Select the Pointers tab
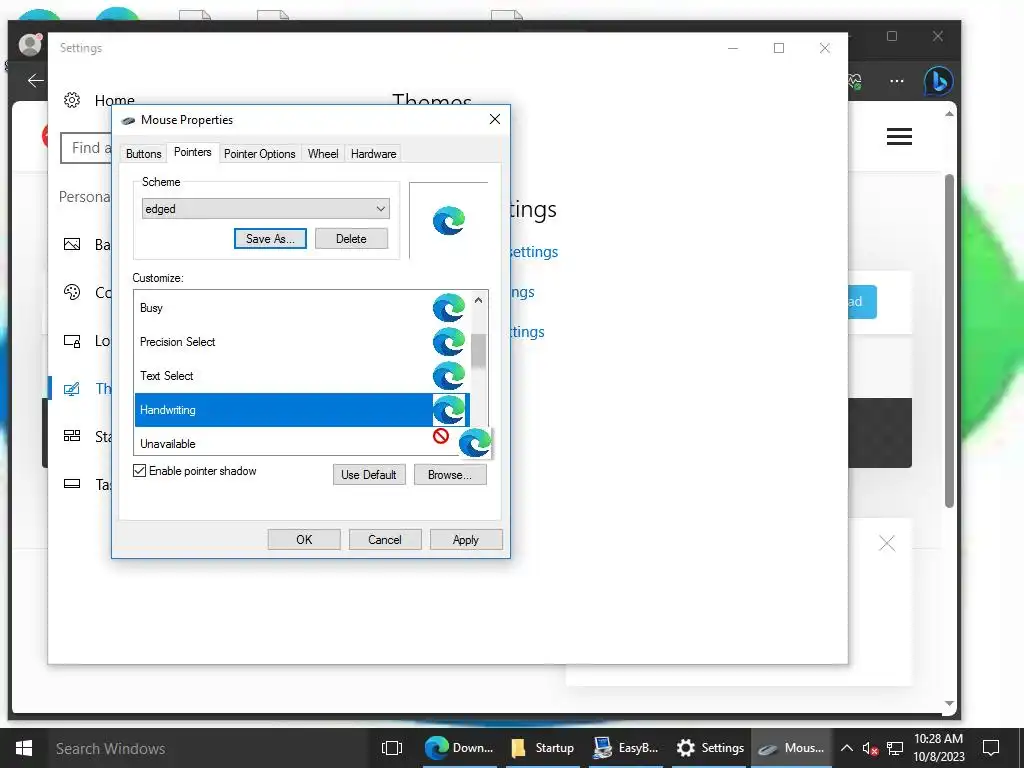 [x=193, y=152]
